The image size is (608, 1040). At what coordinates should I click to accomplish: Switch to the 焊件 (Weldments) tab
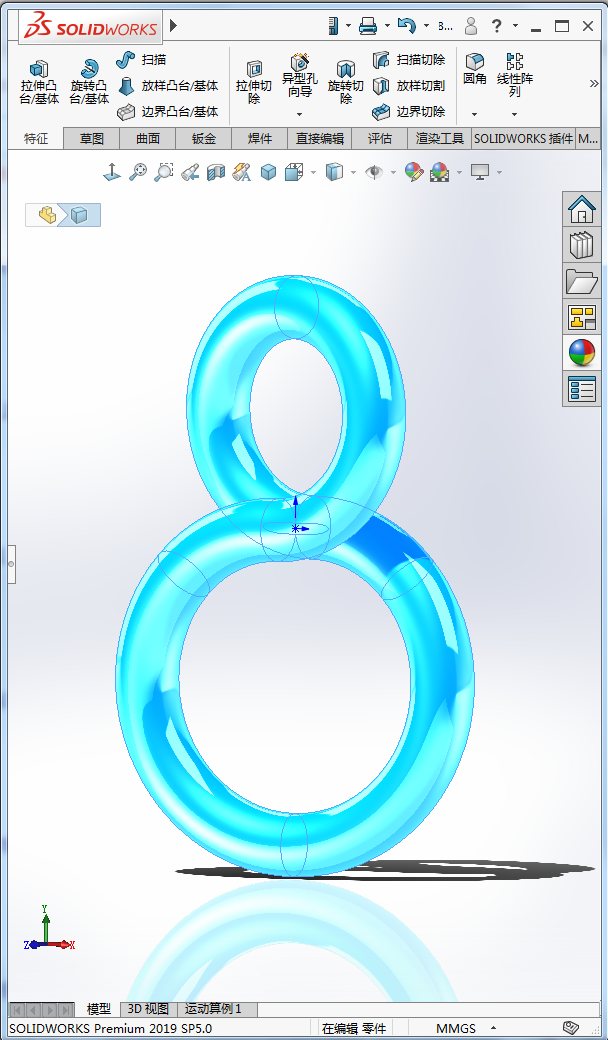click(260, 139)
